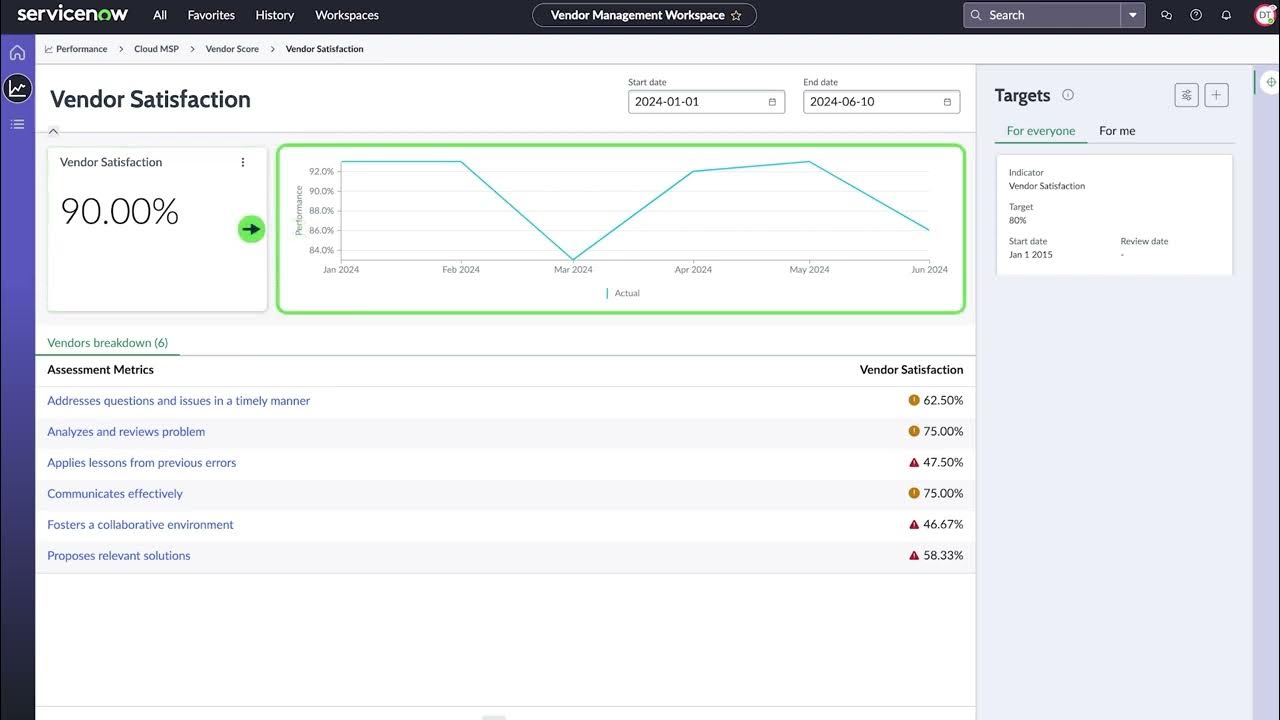Open the Home icon in the sidebar

pyautogui.click(x=17, y=52)
